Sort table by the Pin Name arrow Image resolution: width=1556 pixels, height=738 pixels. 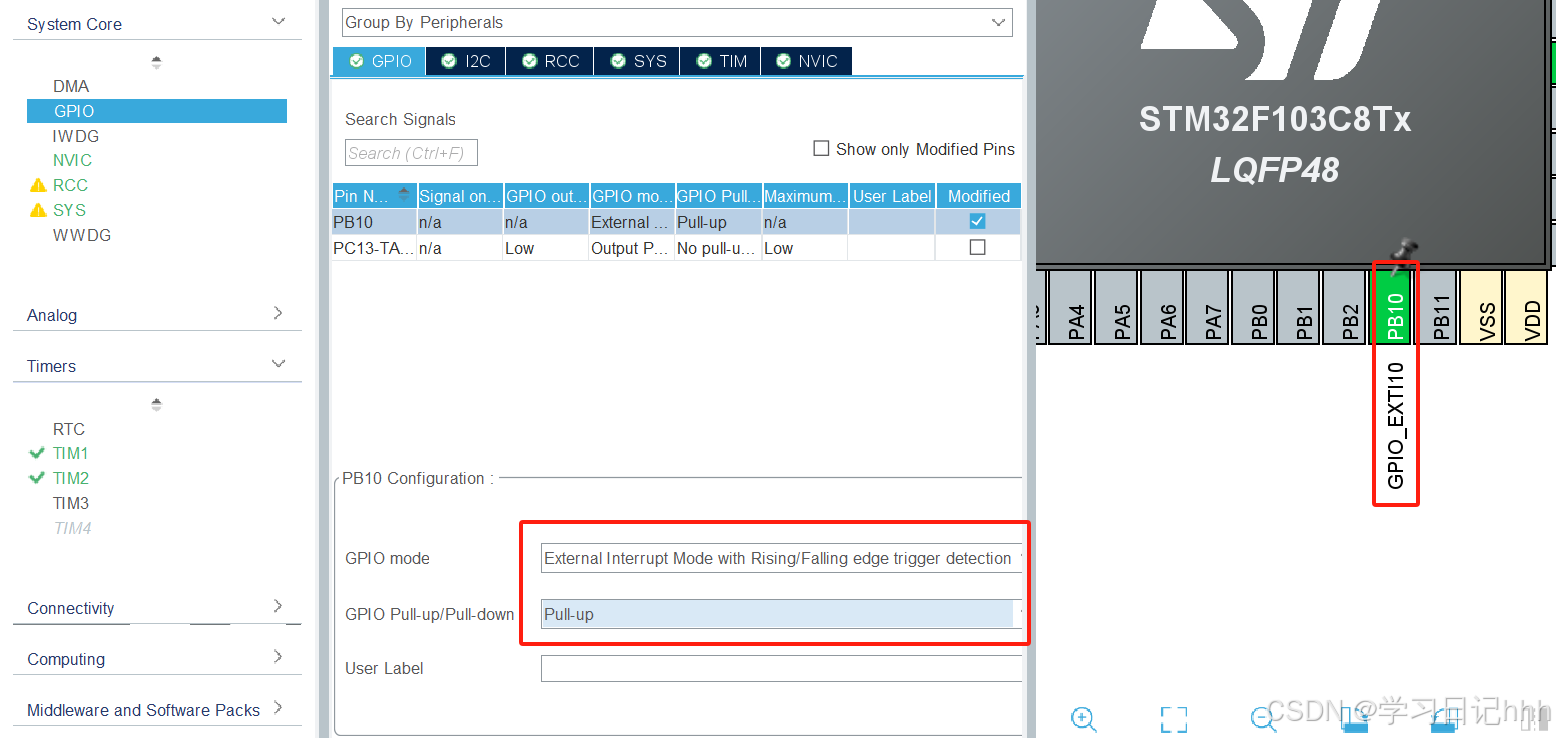coord(404,194)
